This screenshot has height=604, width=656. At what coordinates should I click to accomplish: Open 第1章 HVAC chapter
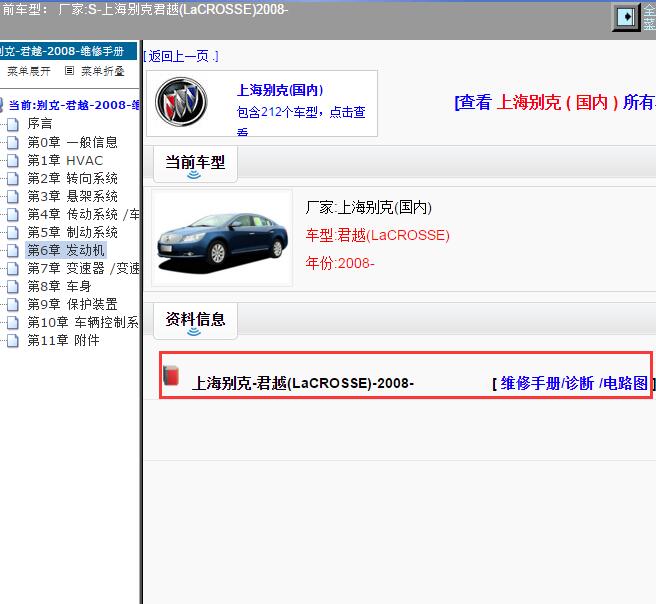tap(65, 160)
